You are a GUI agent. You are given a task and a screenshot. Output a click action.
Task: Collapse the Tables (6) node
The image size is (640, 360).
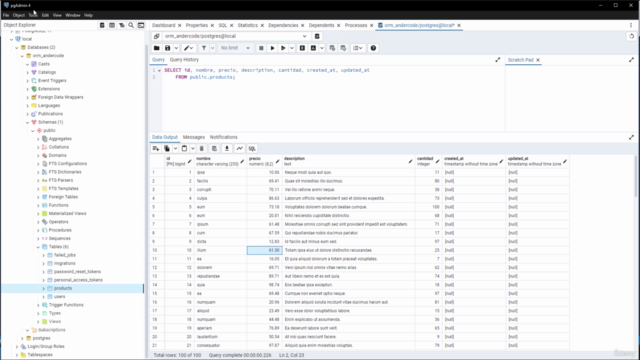(x=38, y=247)
